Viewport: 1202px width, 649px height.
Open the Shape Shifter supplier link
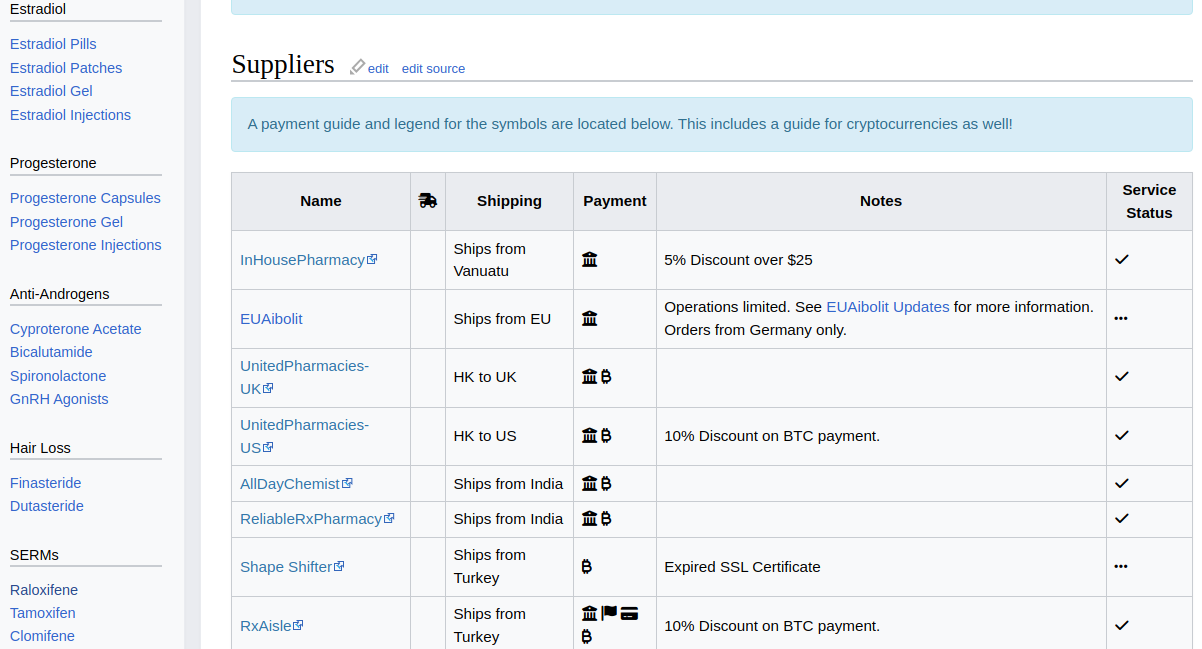point(292,567)
